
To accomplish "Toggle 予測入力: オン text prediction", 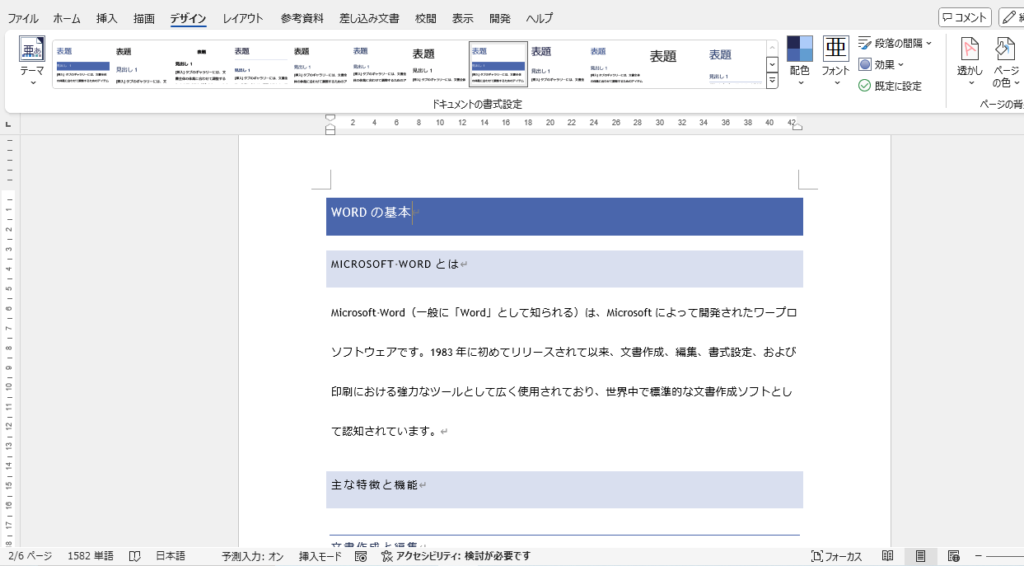I will click(x=252, y=556).
